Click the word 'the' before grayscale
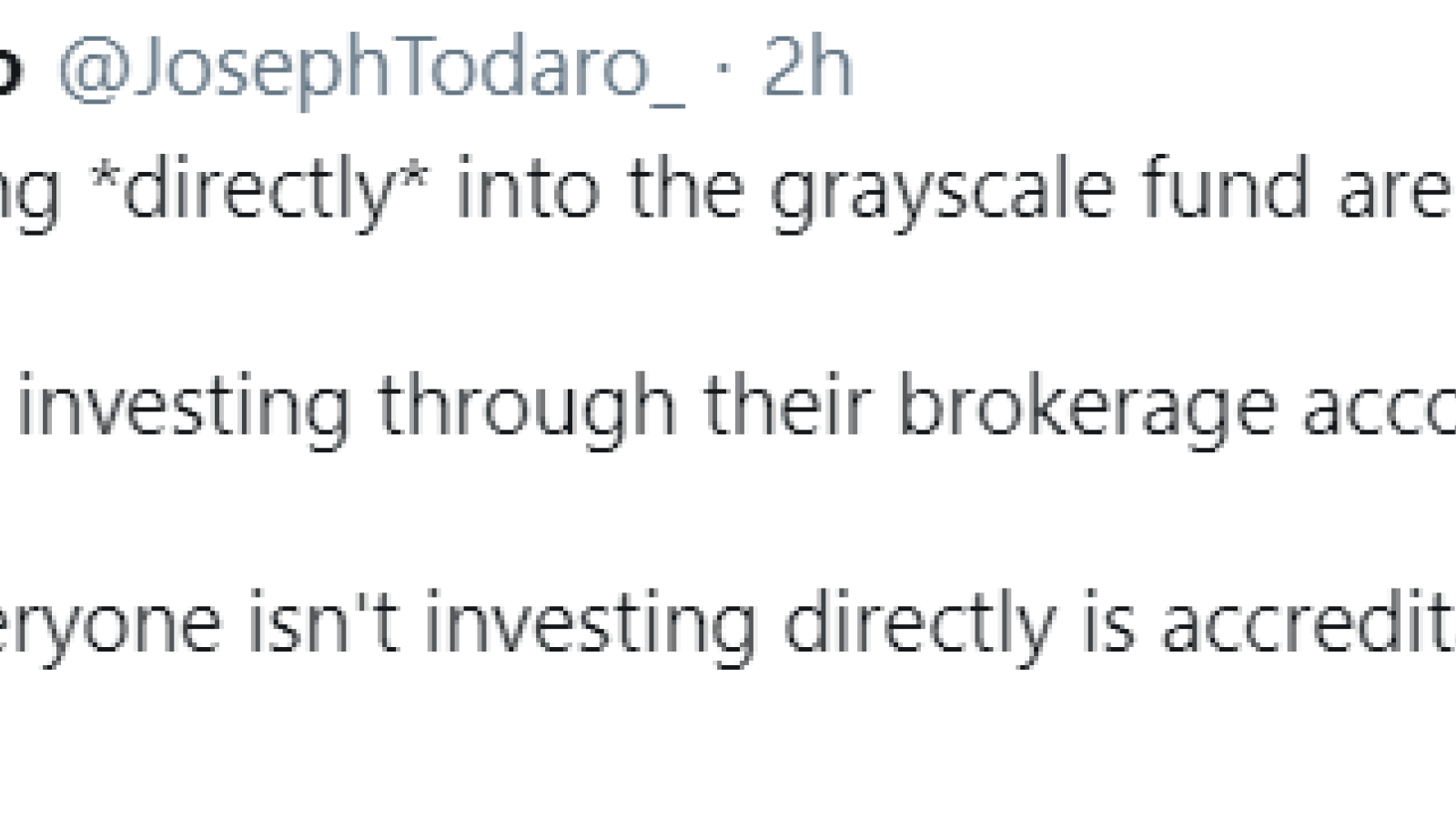The width and height of the screenshot is (1456, 819). coord(684,187)
